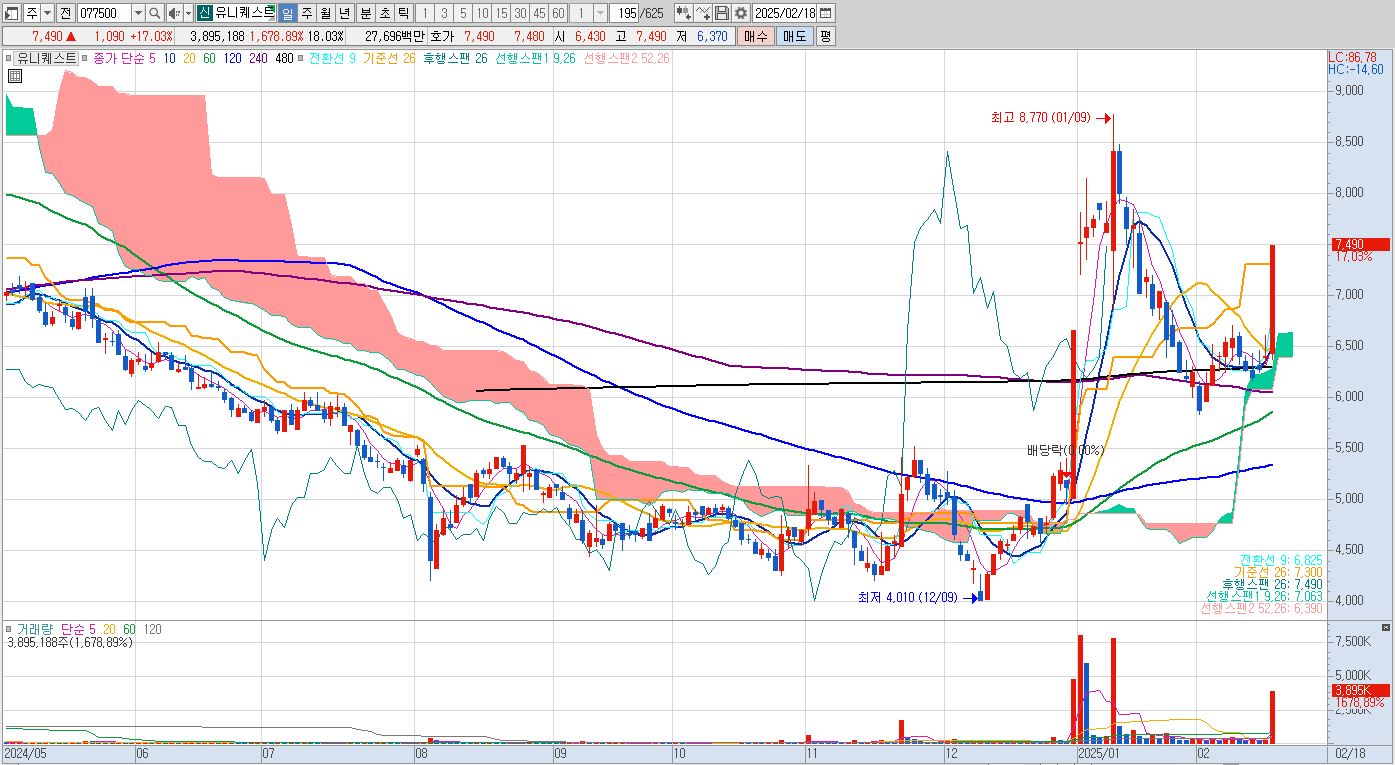Click the 평 button
The width and height of the screenshot is (1395, 765).
point(825,36)
